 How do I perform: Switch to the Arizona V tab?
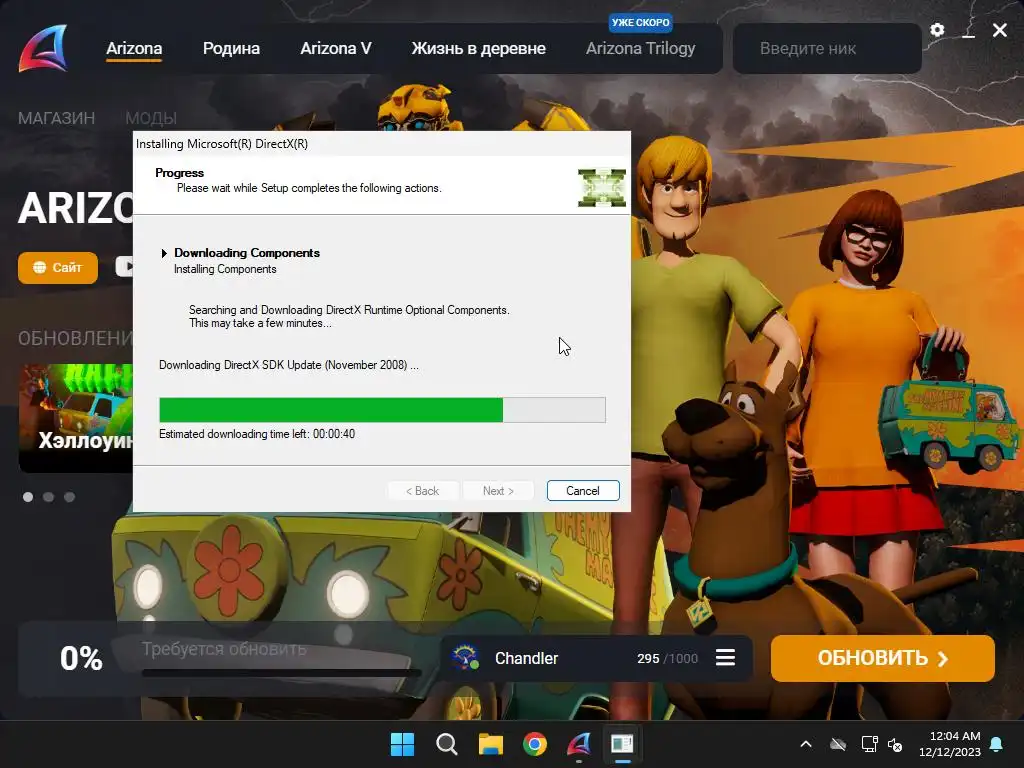tap(336, 48)
